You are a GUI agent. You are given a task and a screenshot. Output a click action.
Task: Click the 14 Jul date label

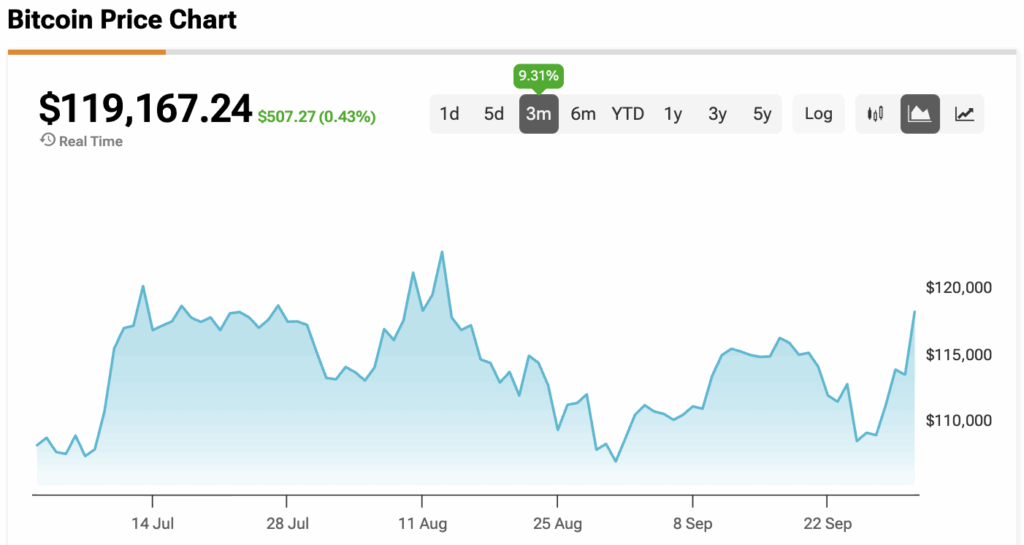click(153, 523)
